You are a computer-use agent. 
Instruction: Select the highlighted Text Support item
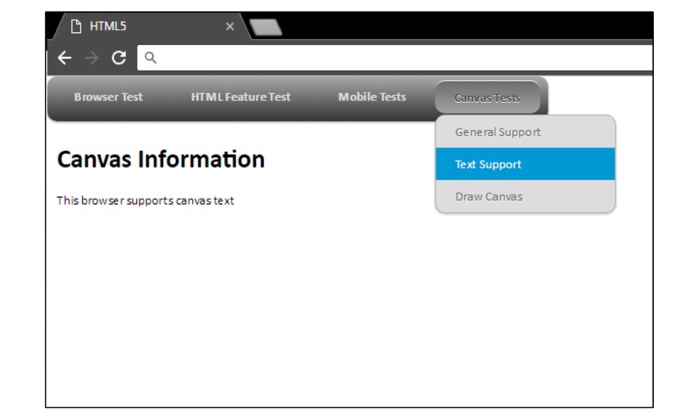525,164
